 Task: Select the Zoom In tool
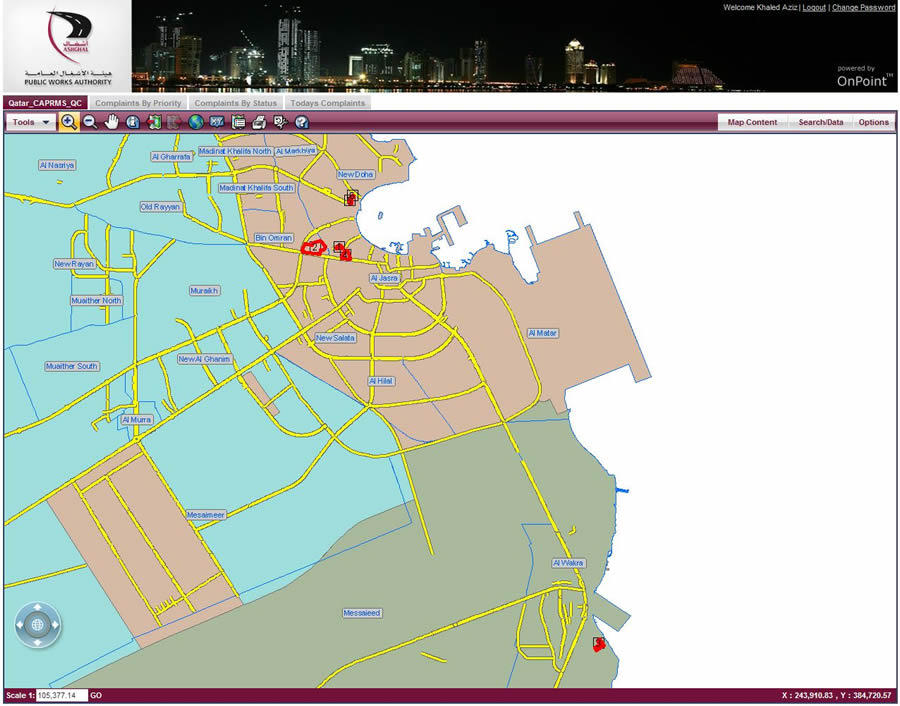pos(68,122)
